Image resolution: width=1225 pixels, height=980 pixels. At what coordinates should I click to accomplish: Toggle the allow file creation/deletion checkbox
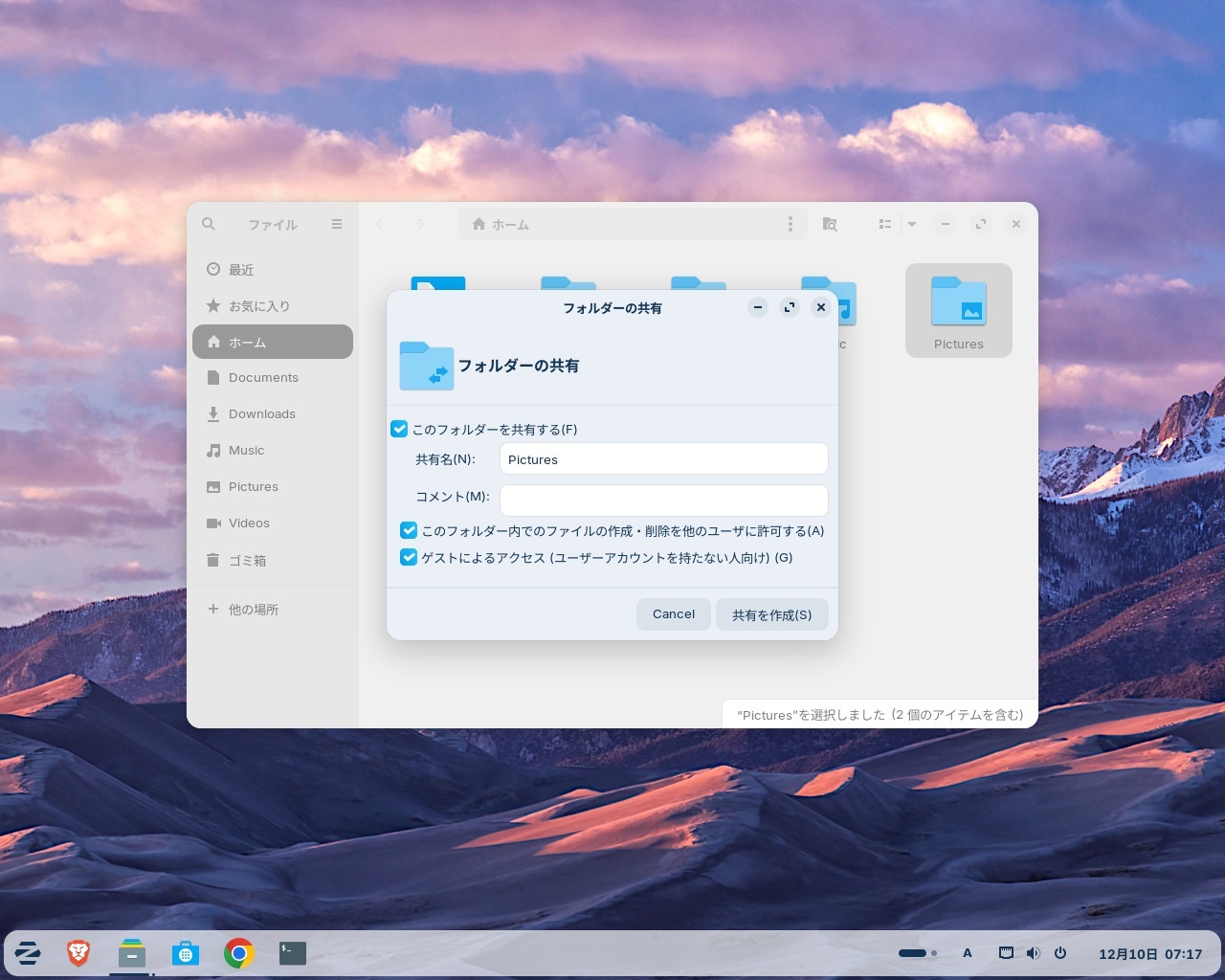(x=409, y=531)
